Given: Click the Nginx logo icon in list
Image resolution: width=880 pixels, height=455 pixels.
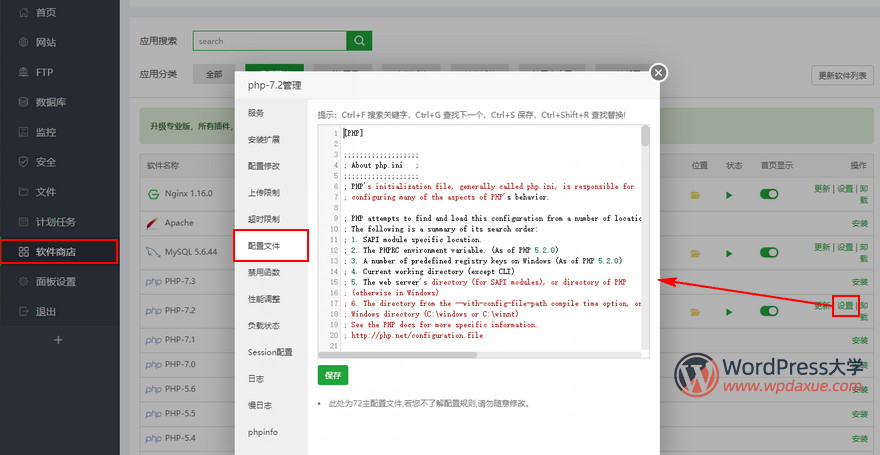Looking at the screenshot, I should pos(153,194).
